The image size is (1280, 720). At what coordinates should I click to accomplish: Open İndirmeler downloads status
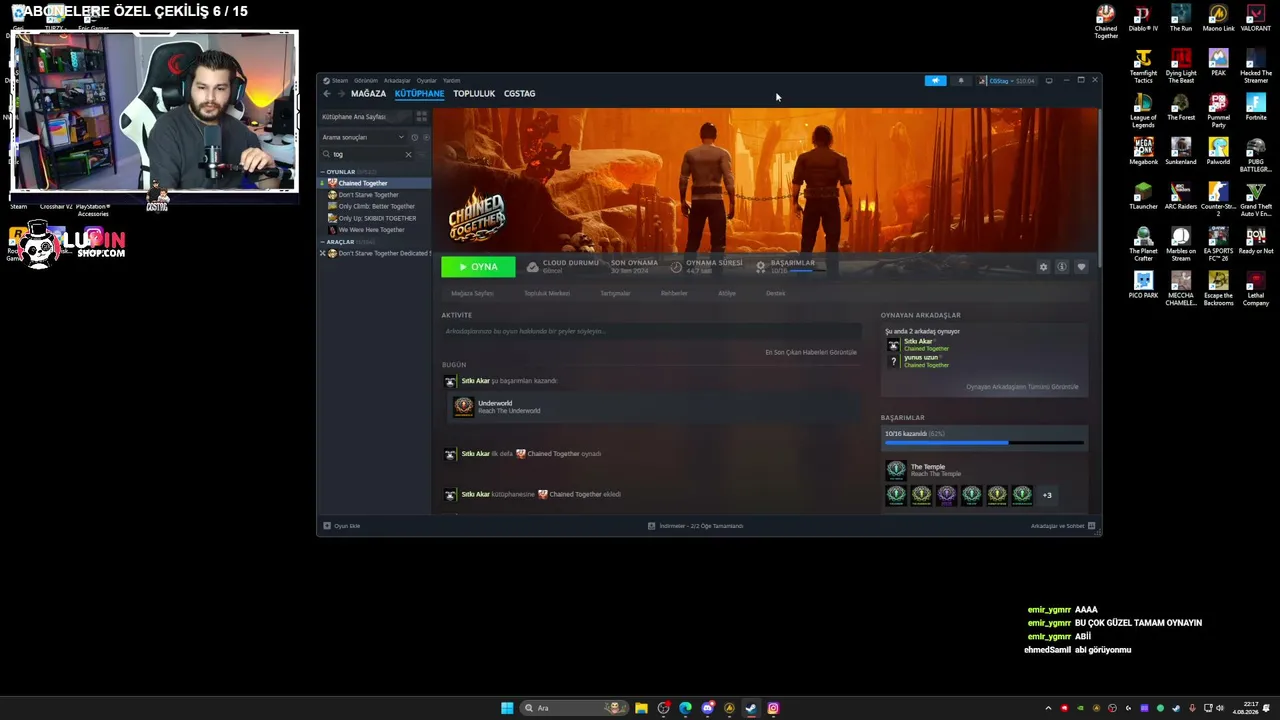pyautogui.click(x=695, y=526)
